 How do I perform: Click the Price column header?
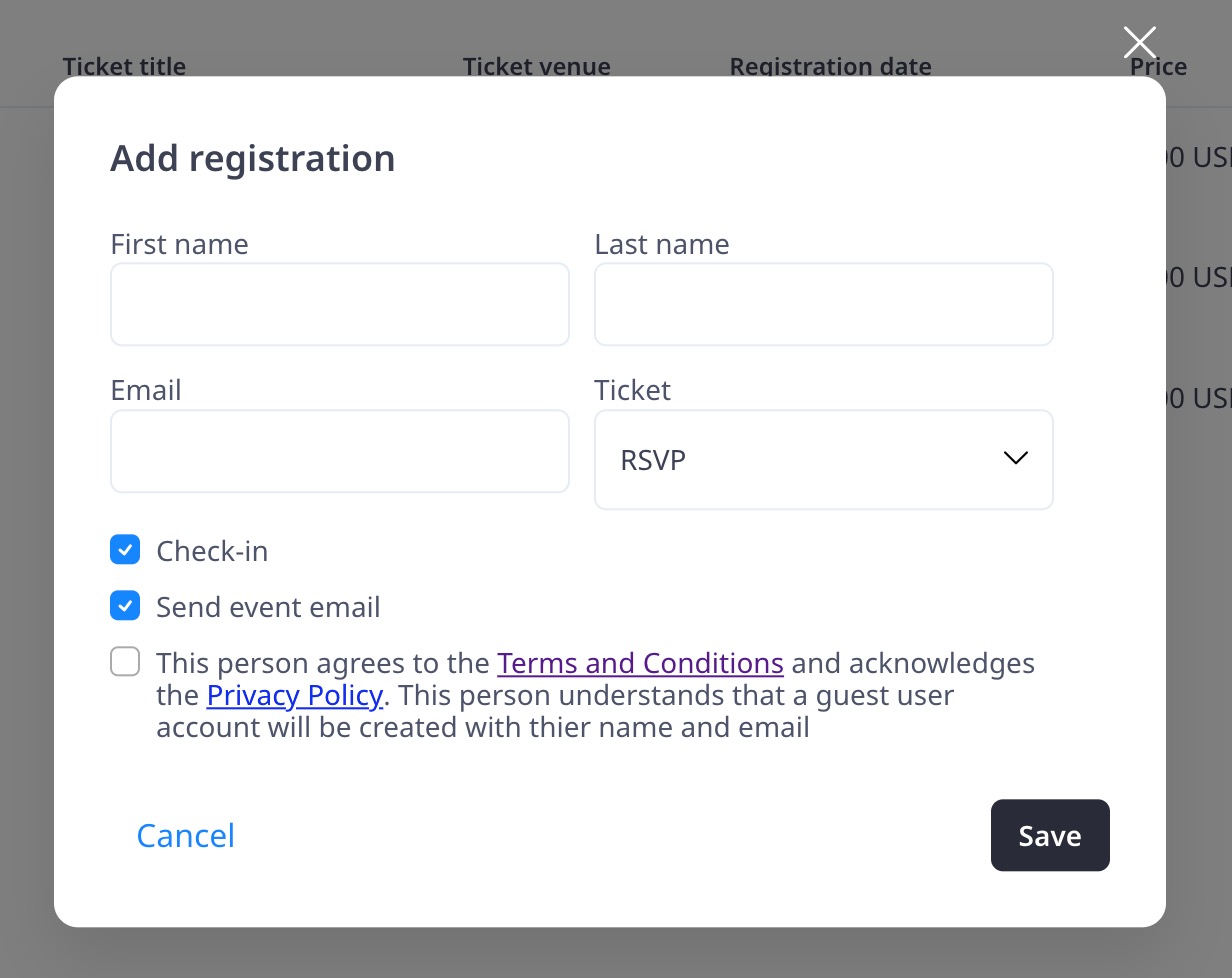point(1158,67)
